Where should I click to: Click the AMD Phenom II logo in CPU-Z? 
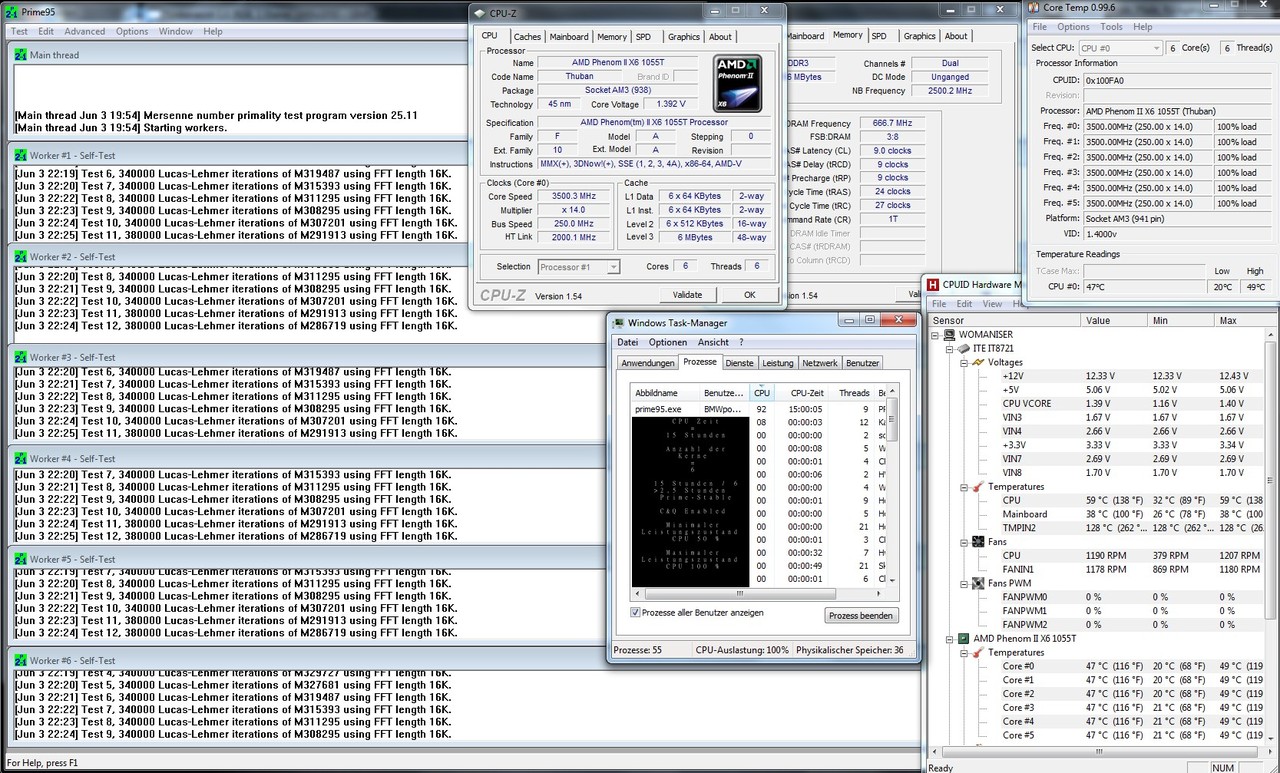739,84
